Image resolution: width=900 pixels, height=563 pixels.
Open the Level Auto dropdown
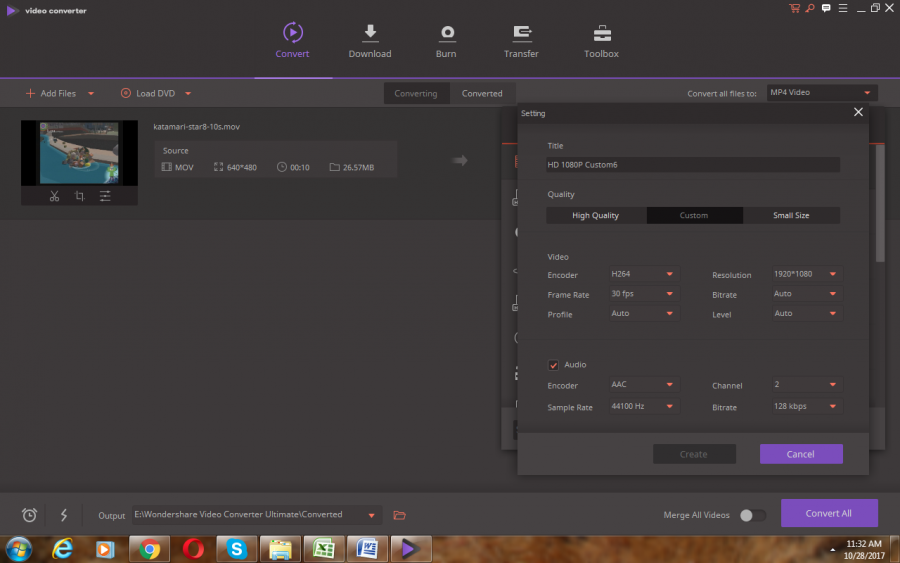tap(806, 314)
